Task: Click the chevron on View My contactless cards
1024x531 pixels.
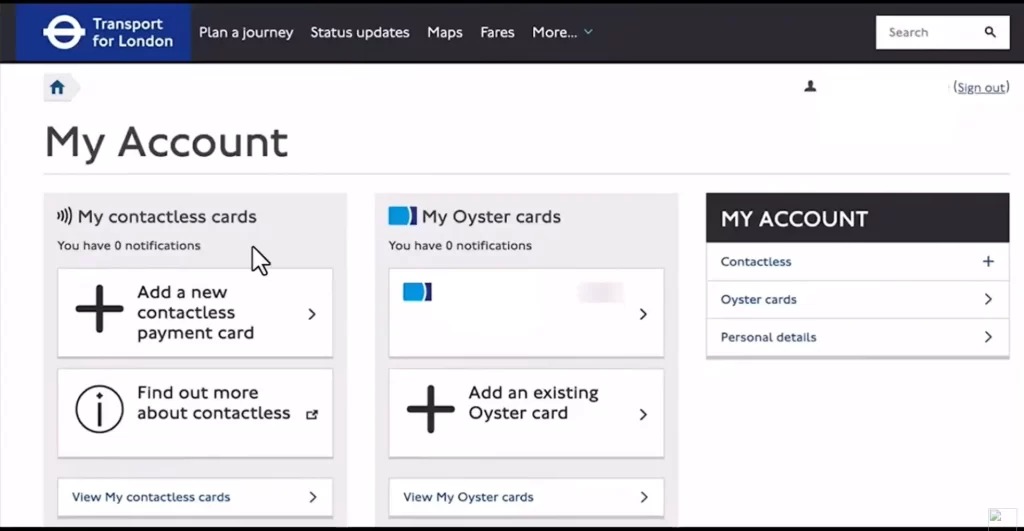Action: point(313,497)
